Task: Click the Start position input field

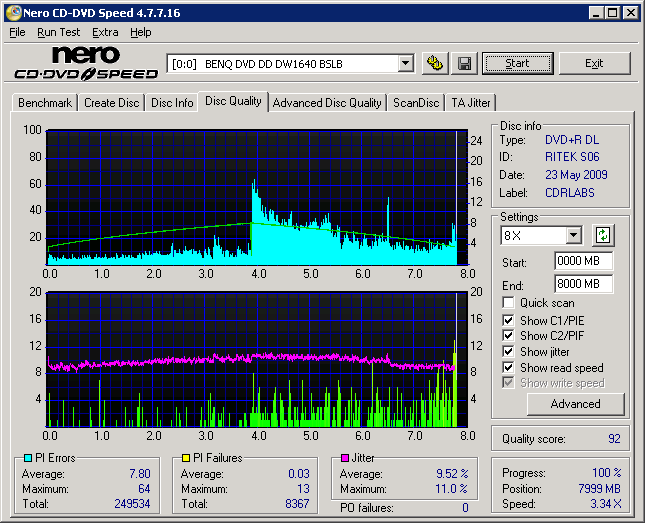Action: [x=583, y=262]
